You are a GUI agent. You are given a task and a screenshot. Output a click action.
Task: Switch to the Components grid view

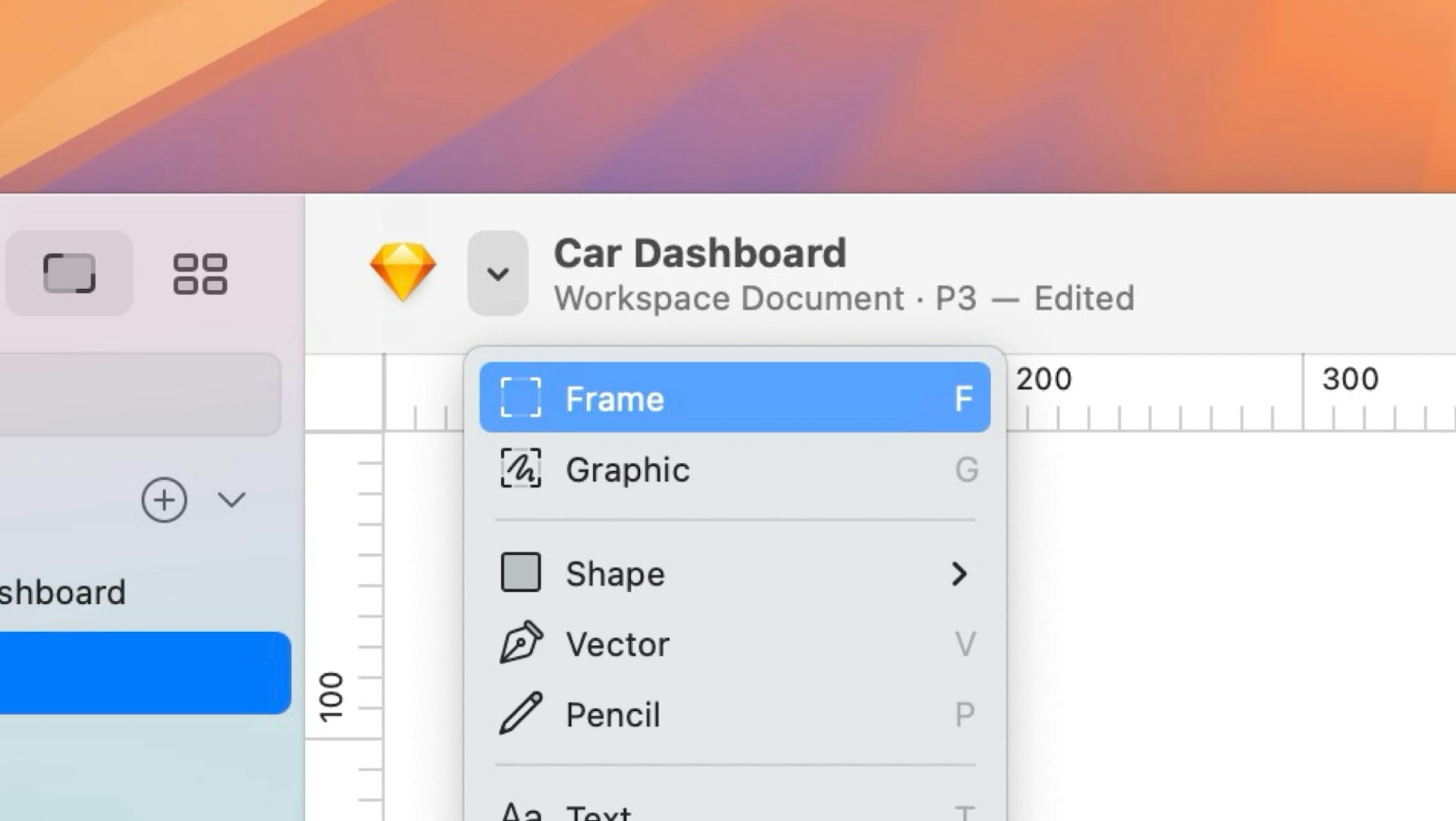(x=199, y=274)
